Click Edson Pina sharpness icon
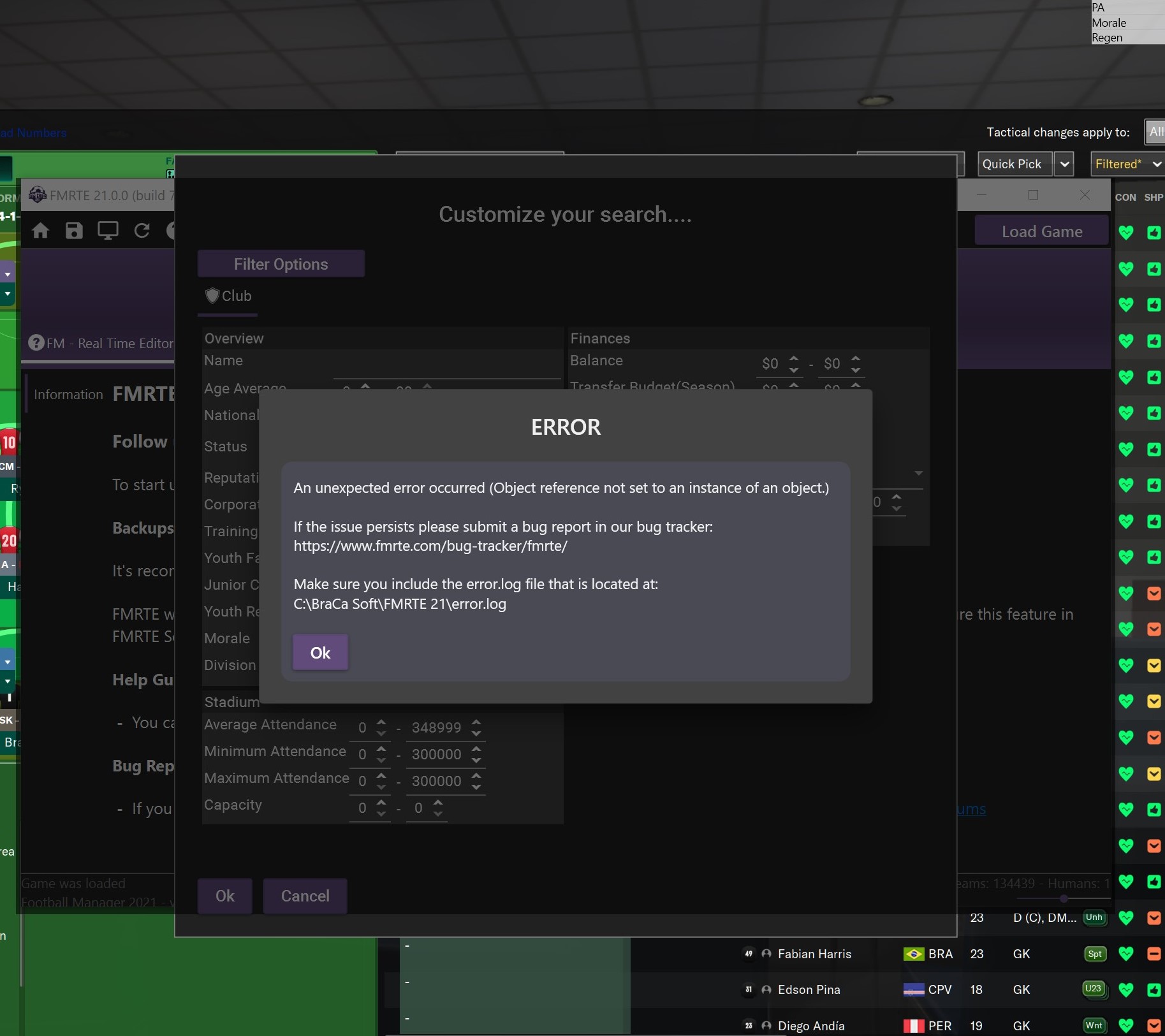Viewport: 1165px width, 1036px height. 1154,989
